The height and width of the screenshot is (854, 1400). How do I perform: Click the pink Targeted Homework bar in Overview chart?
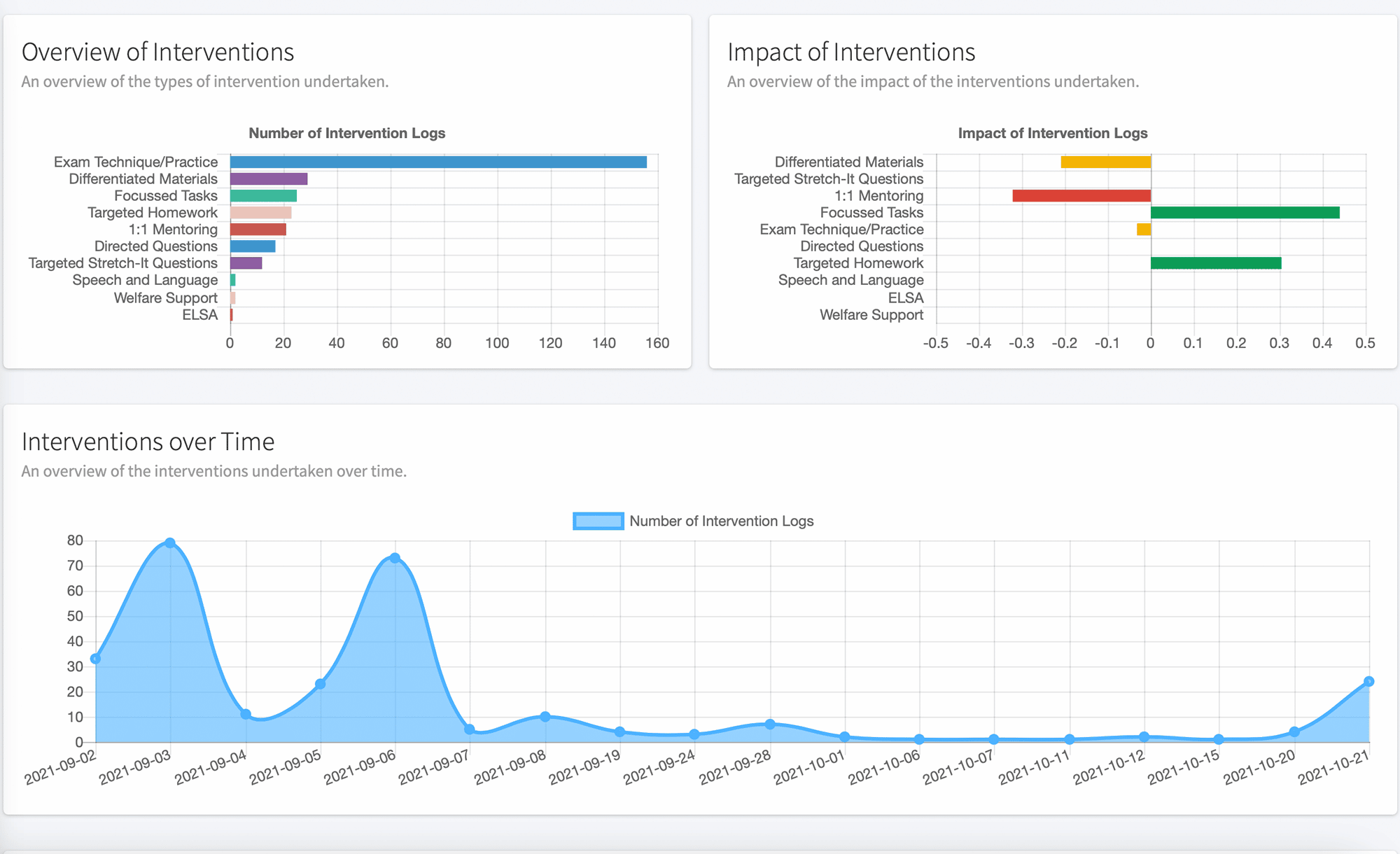tap(260, 213)
